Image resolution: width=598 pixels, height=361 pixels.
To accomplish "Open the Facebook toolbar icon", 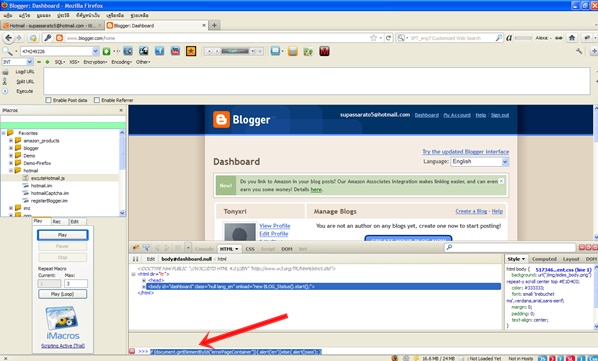I will (159, 51).
